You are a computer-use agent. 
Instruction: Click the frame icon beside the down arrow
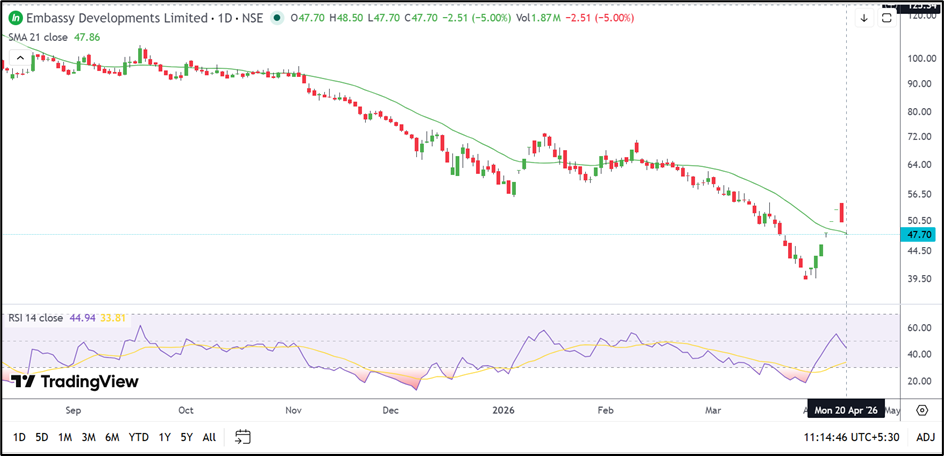coord(887,17)
